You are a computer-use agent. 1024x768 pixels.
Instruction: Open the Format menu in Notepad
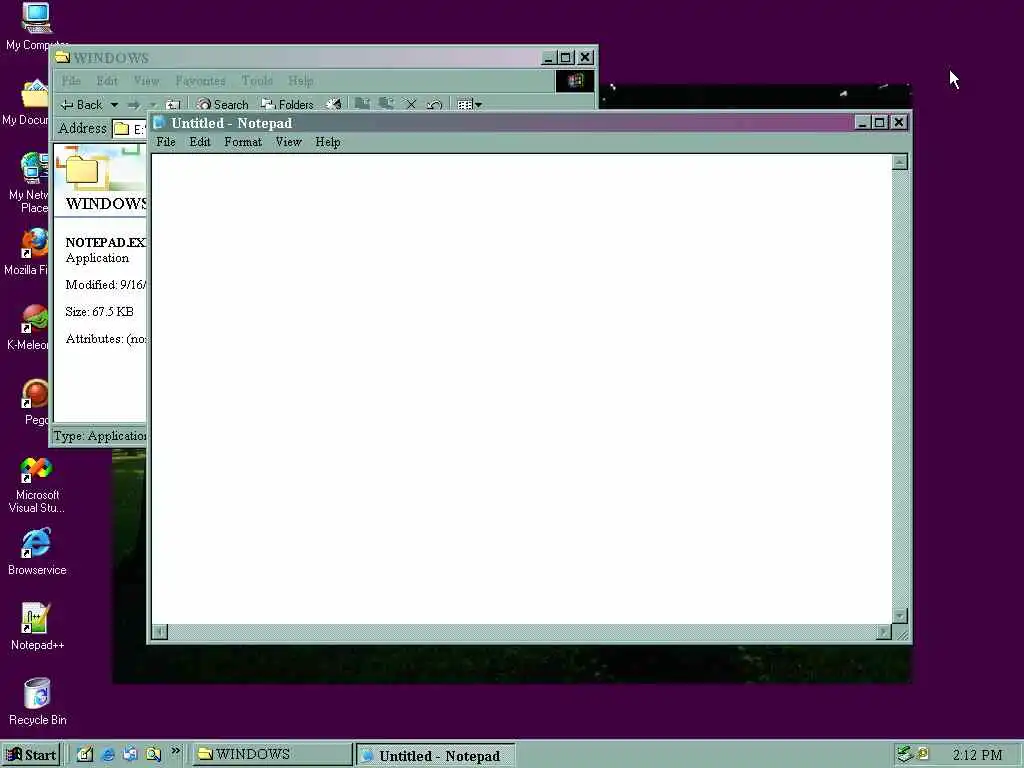(x=243, y=142)
